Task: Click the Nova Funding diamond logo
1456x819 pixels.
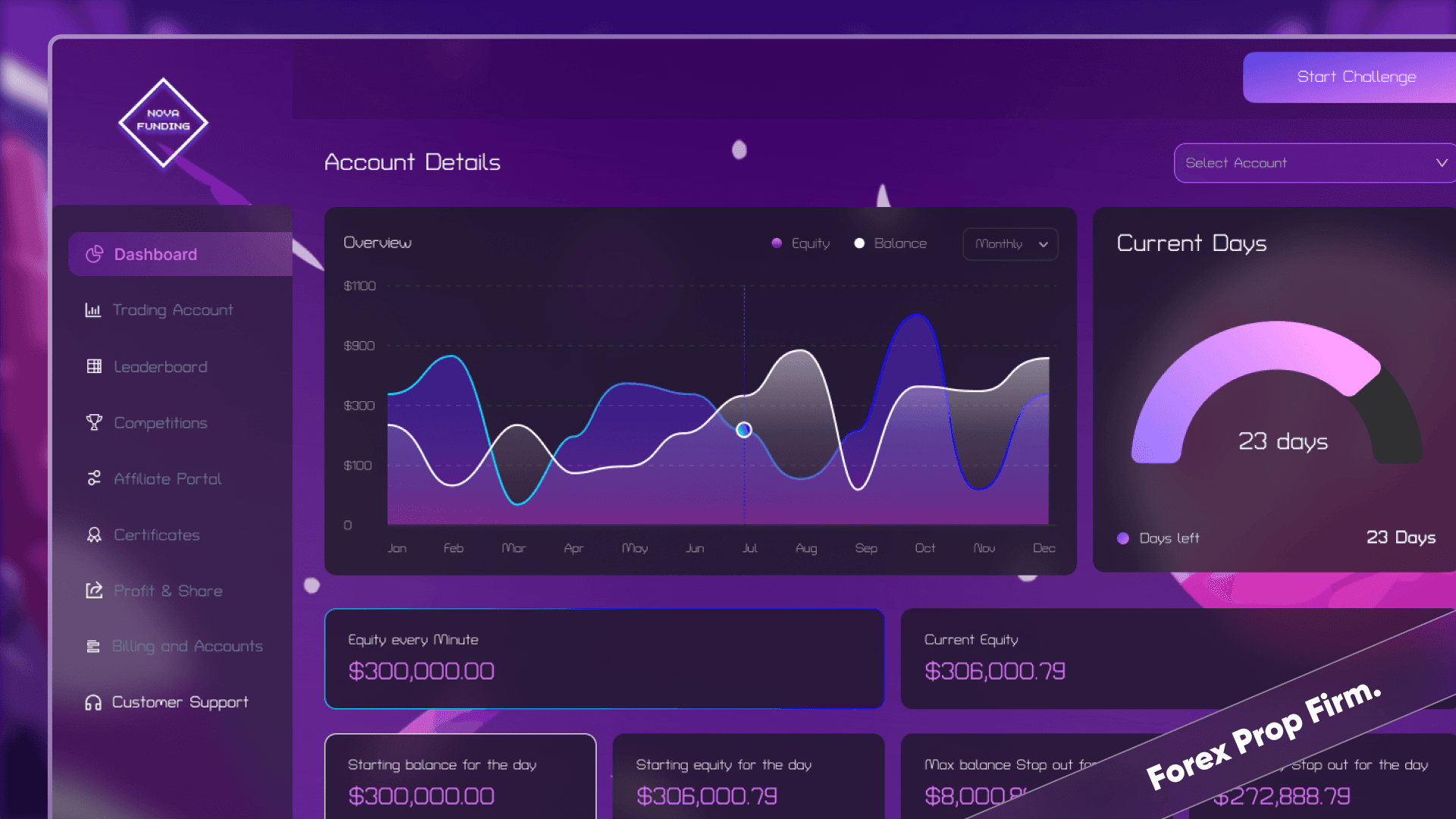Action: (x=163, y=122)
